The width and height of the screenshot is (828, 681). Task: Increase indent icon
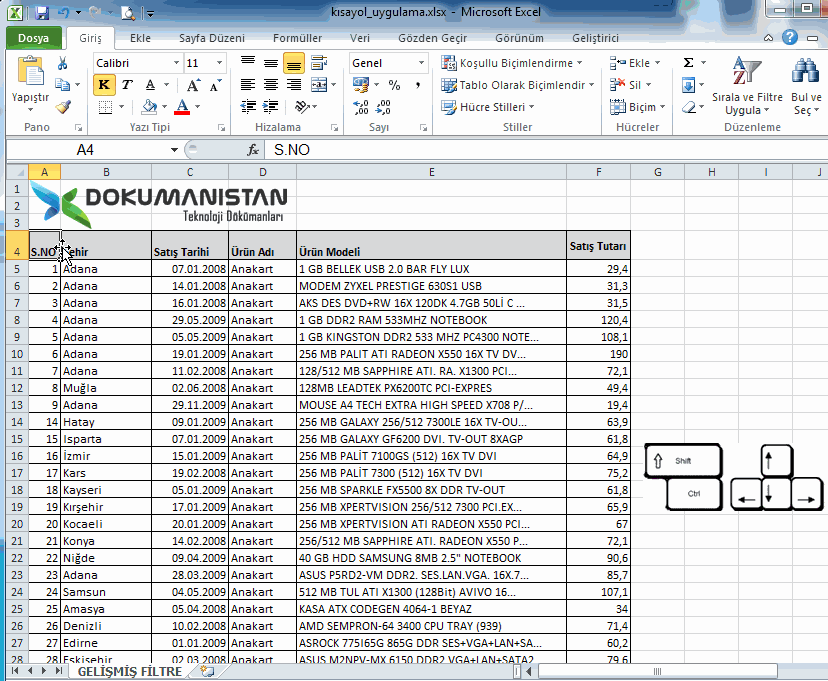pyautogui.click(x=271, y=107)
